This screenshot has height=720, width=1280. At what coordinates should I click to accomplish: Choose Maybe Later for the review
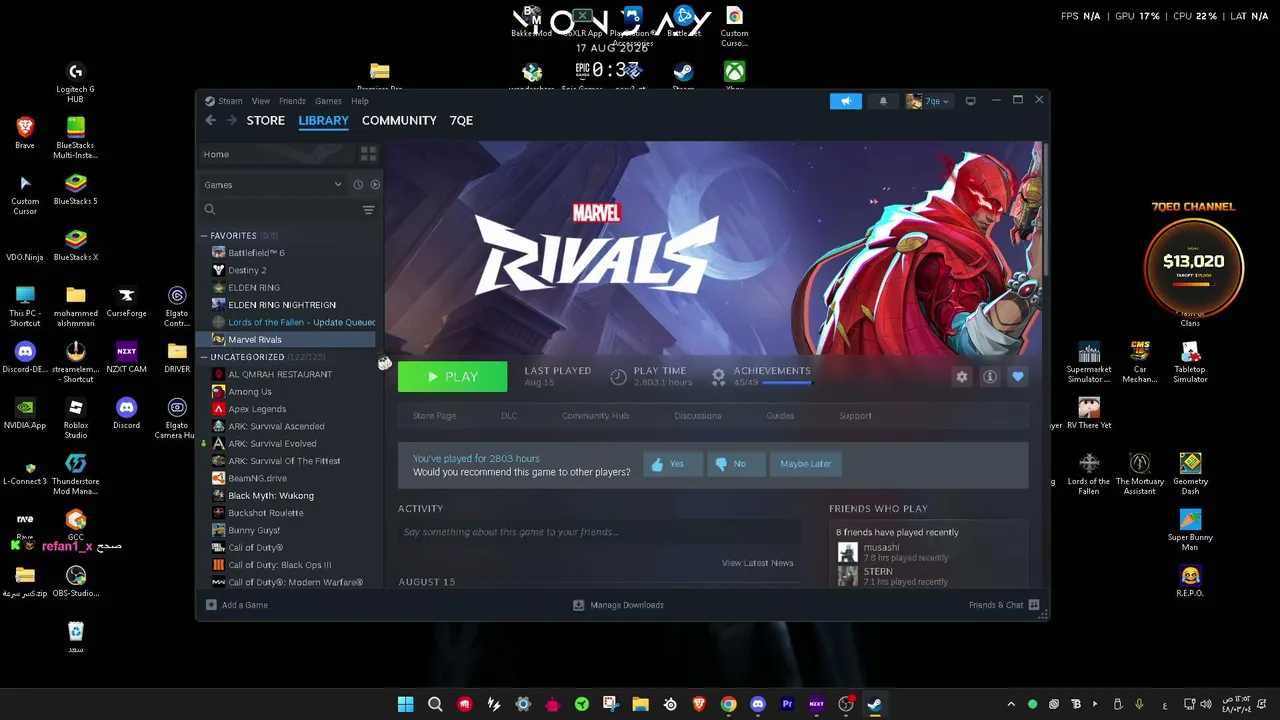805,464
